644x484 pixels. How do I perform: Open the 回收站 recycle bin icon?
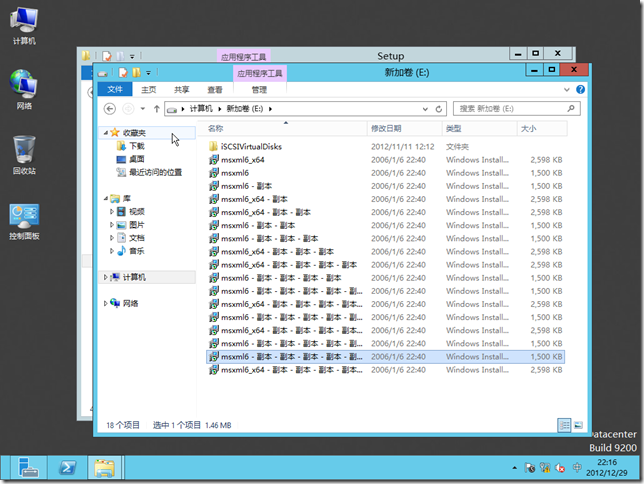(24, 155)
